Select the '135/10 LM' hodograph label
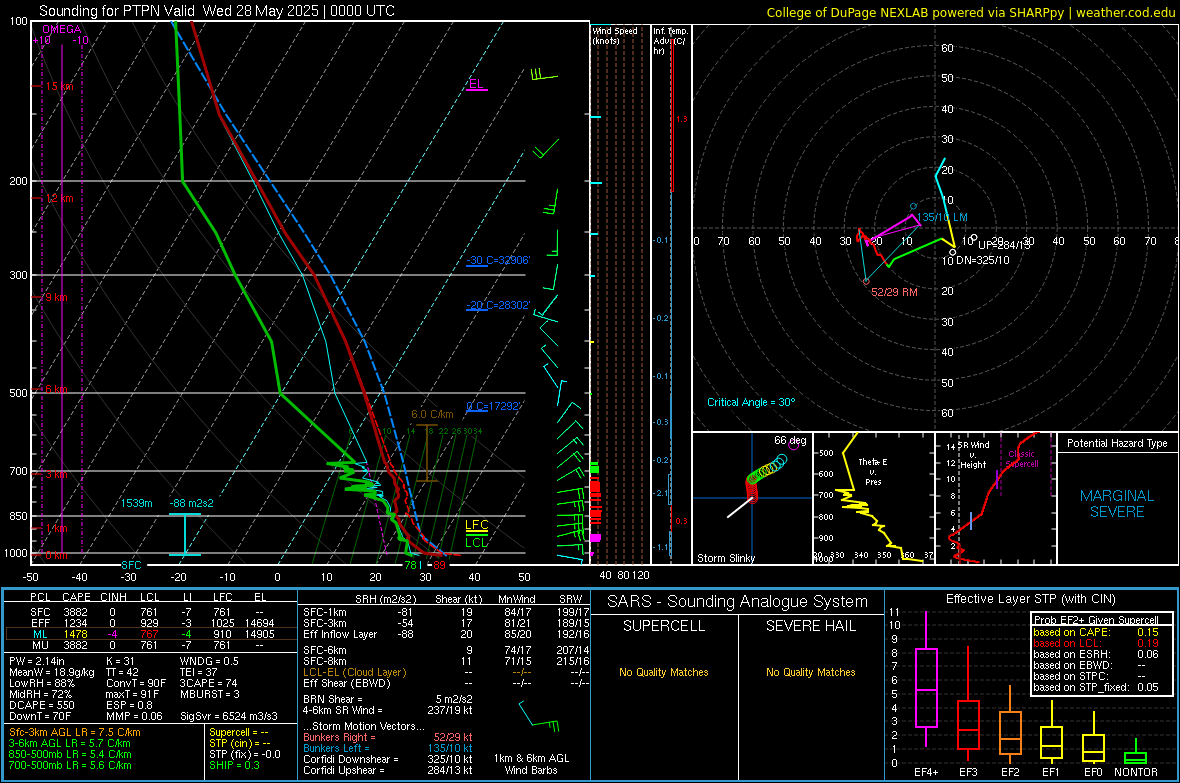 tap(942, 217)
